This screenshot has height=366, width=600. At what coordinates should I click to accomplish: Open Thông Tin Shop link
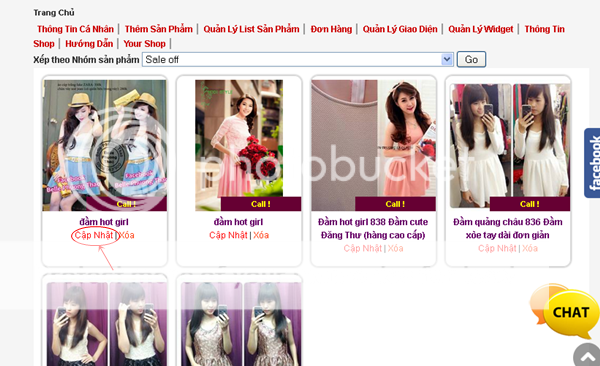pyautogui.click(x=545, y=29)
